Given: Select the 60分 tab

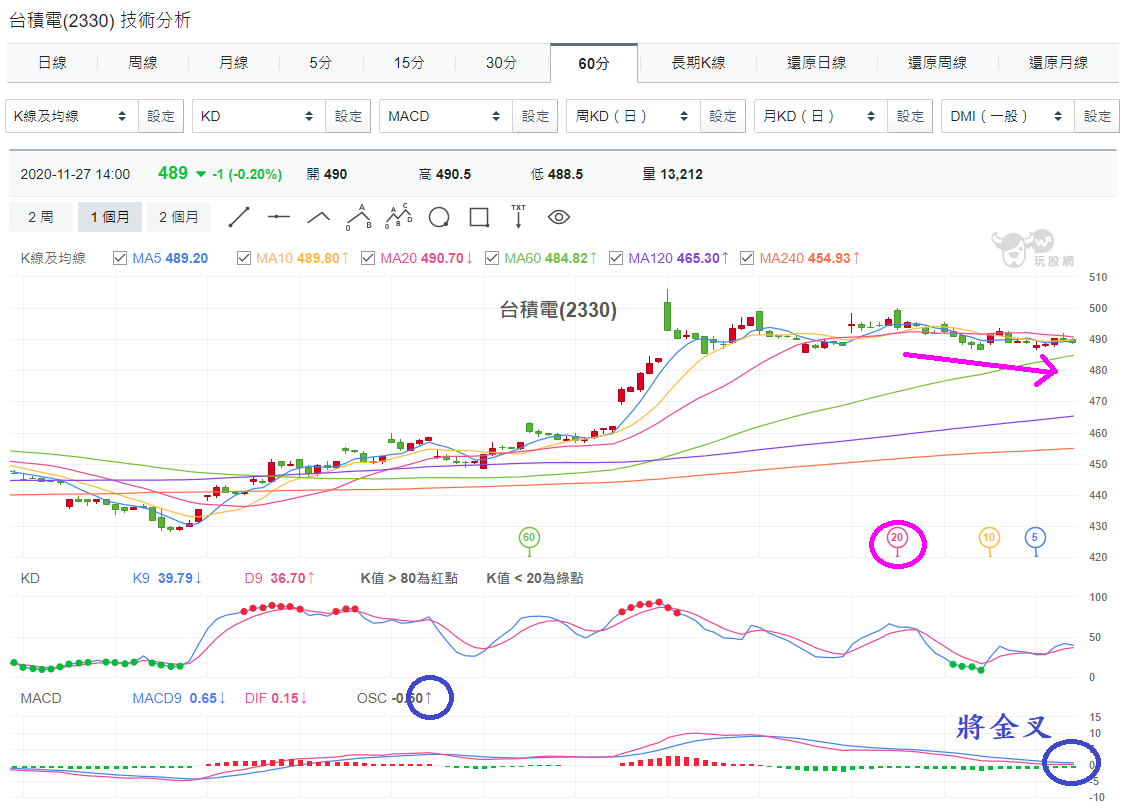Looking at the screenshot, I should [x=594, y=64].
